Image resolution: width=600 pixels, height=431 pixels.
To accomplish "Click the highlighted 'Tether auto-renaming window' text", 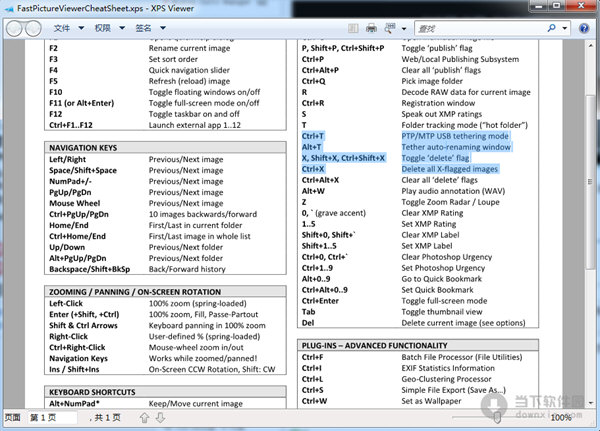I will pyautogui.click(x=456, y=147).
